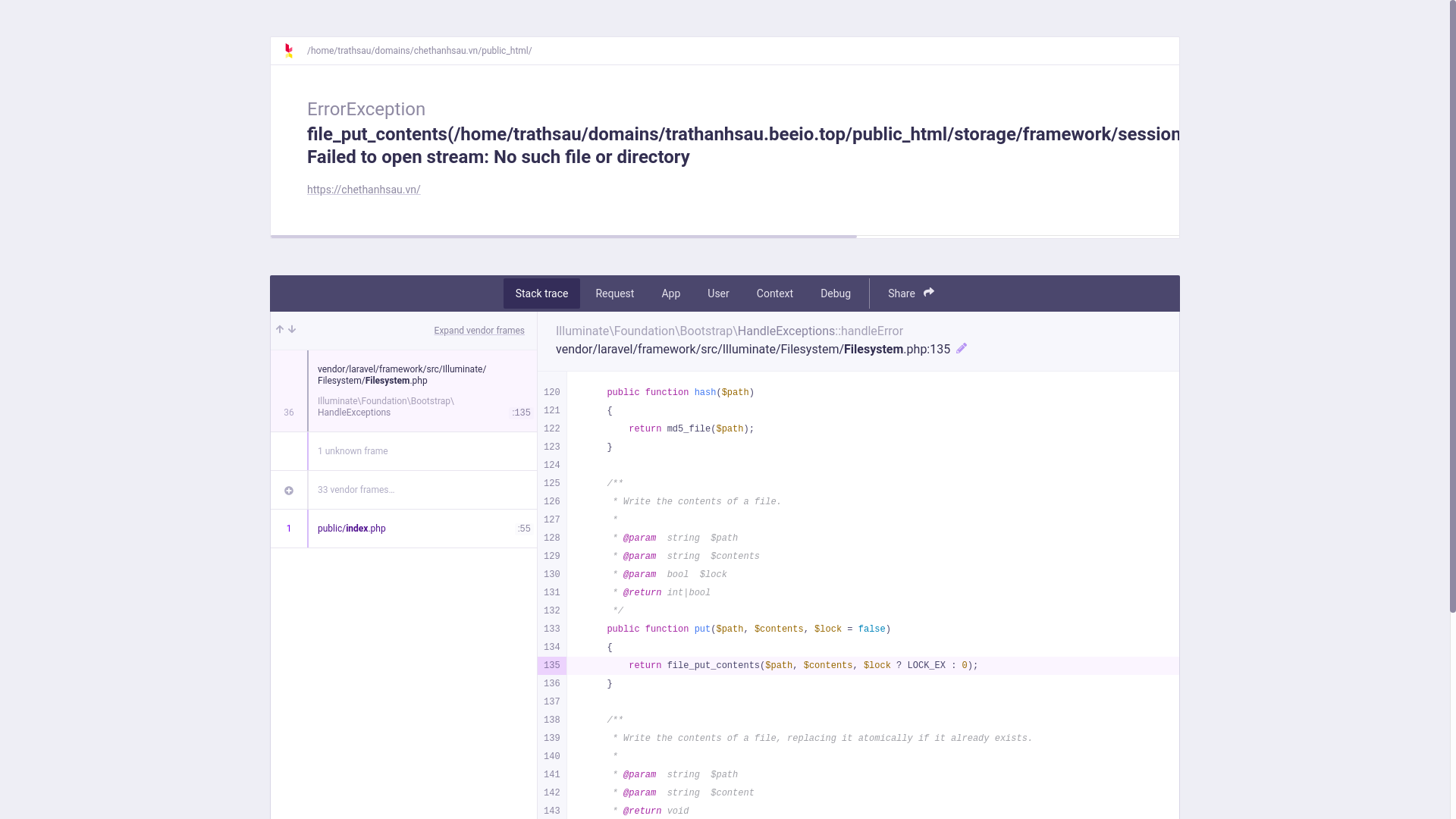
Task: Click the file_put_contents code on line 135
Action: point(803,666)
